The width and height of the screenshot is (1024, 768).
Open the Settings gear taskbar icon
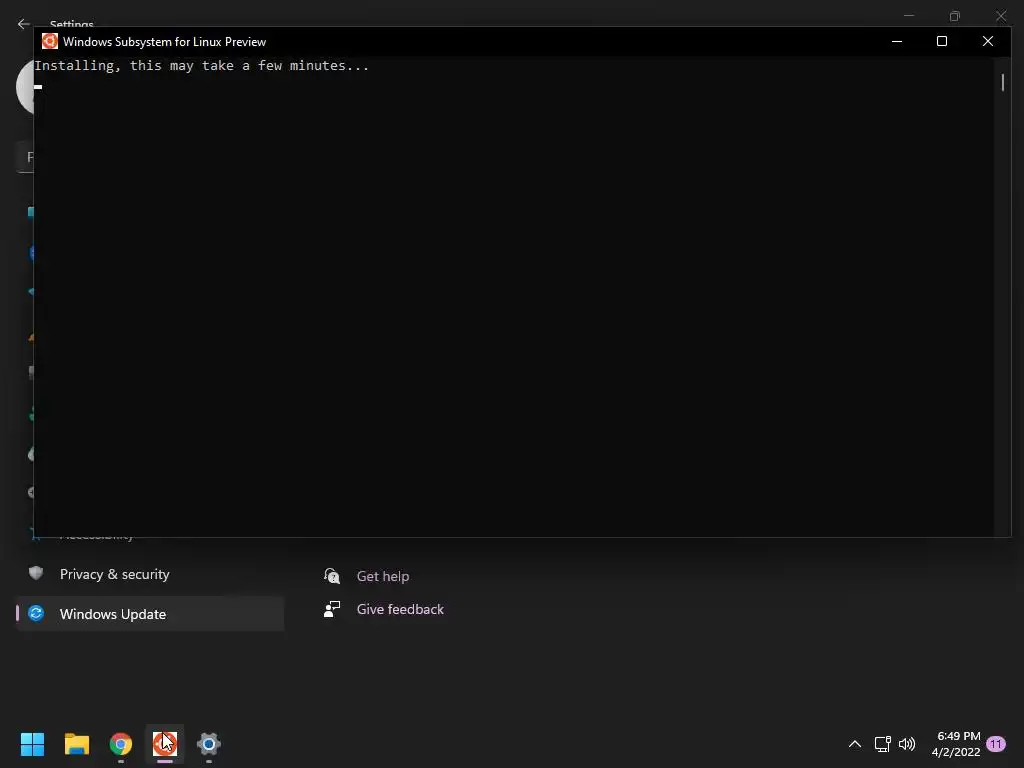pyautogui.click(x=209, y=744)
